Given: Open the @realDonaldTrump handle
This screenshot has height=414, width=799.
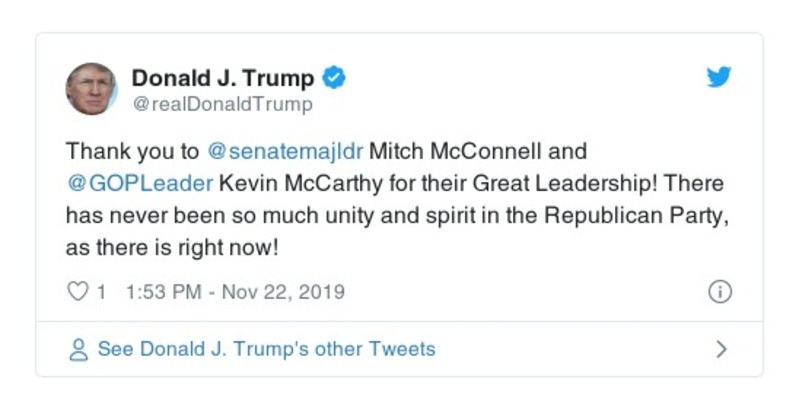Looking at the screenshot, I should [x=222, y=104].
